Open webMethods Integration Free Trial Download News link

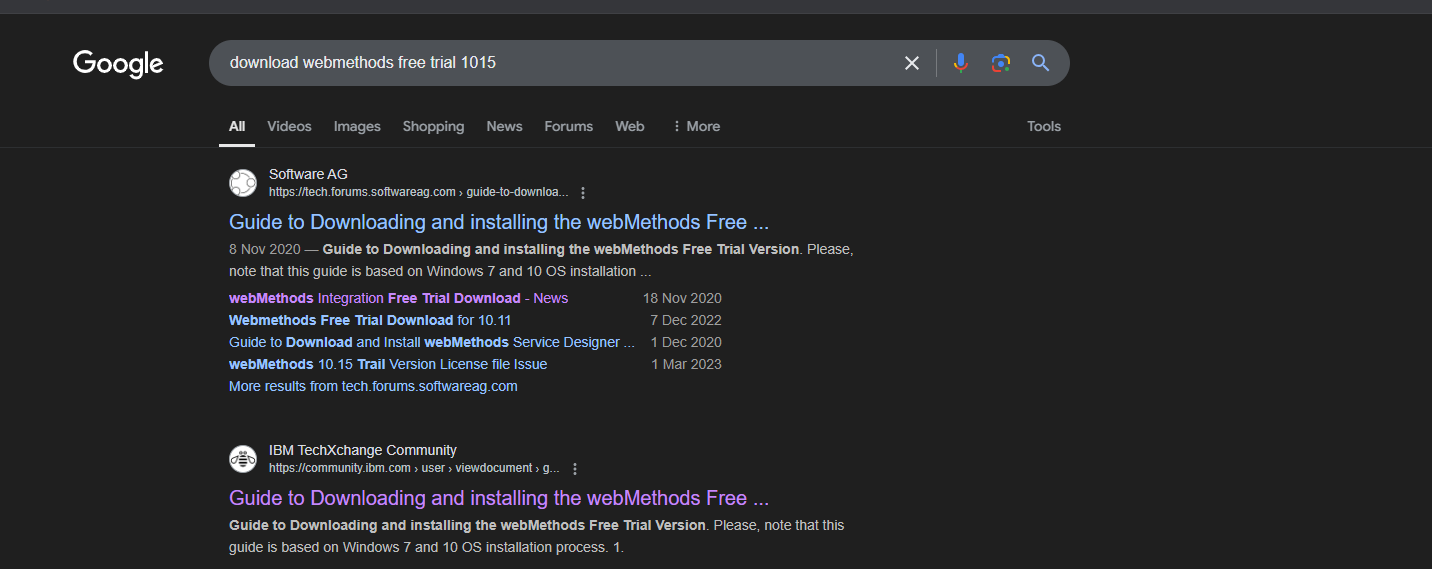click(x=398, y=298)
